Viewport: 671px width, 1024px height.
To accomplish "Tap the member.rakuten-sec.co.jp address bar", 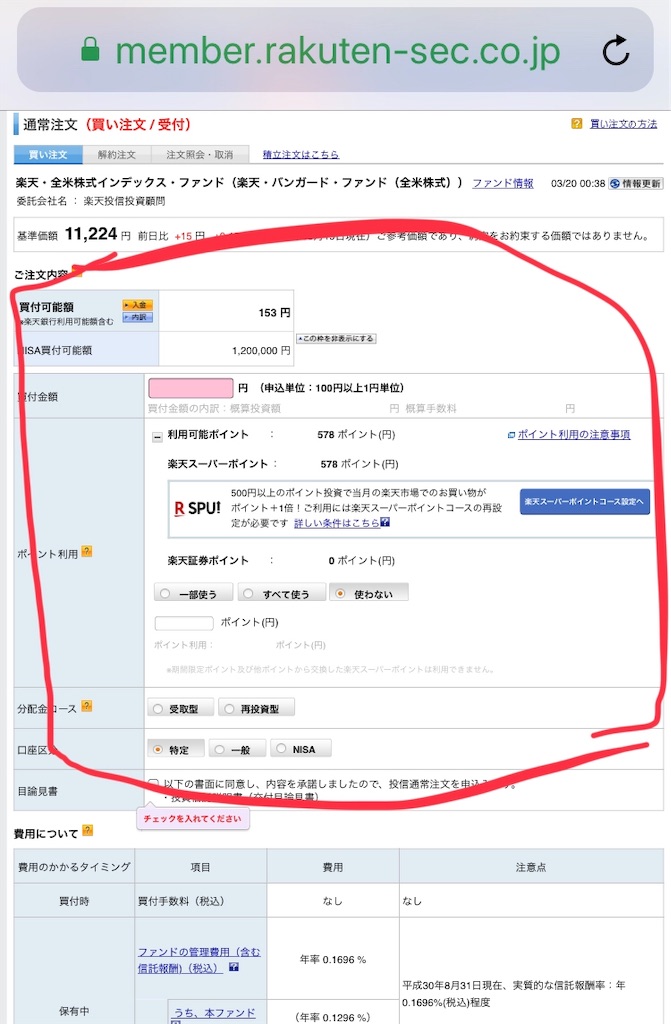I will pyautogui.click(x=335, y=50).
